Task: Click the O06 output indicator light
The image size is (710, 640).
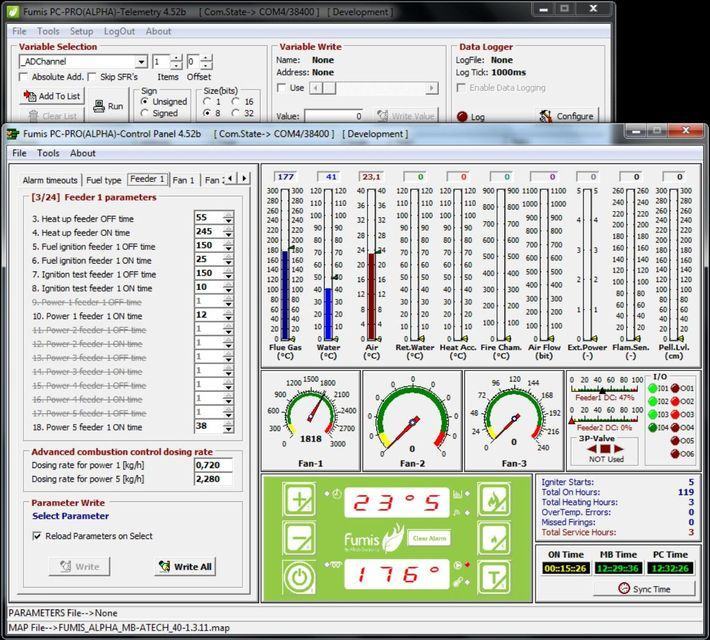Action: [x=675, y=453]
